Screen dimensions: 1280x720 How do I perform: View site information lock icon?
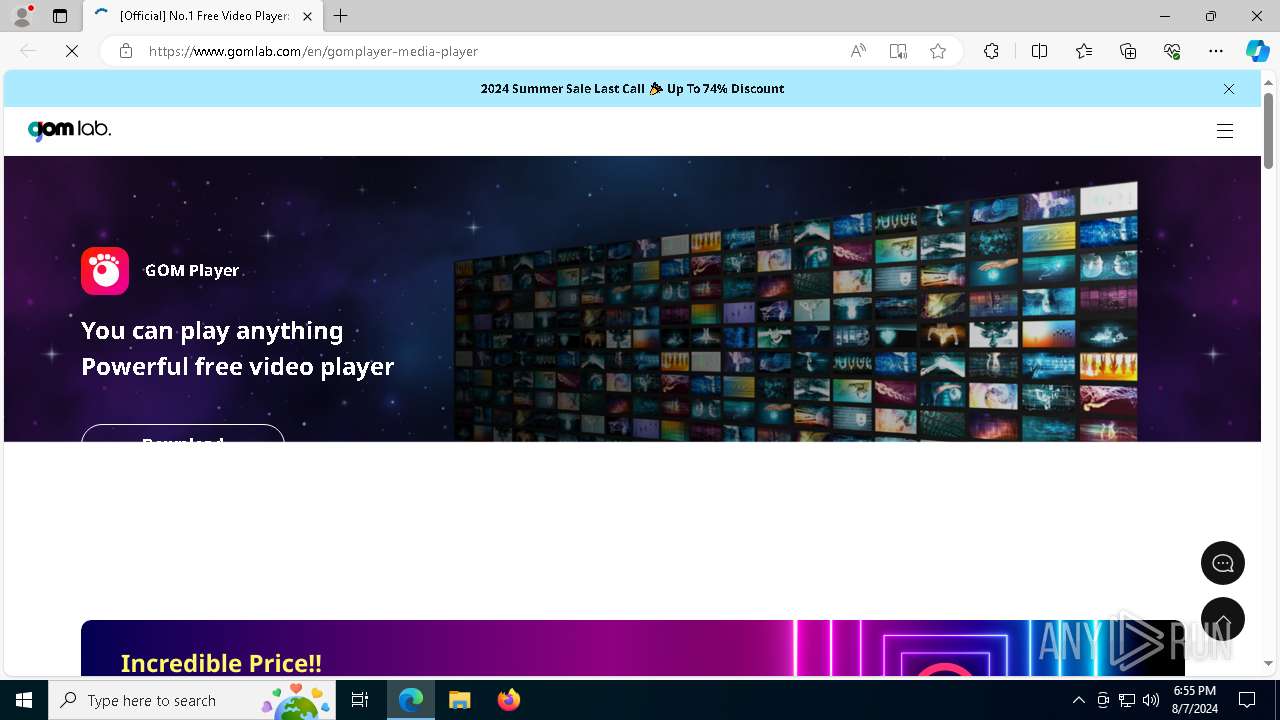126,51
